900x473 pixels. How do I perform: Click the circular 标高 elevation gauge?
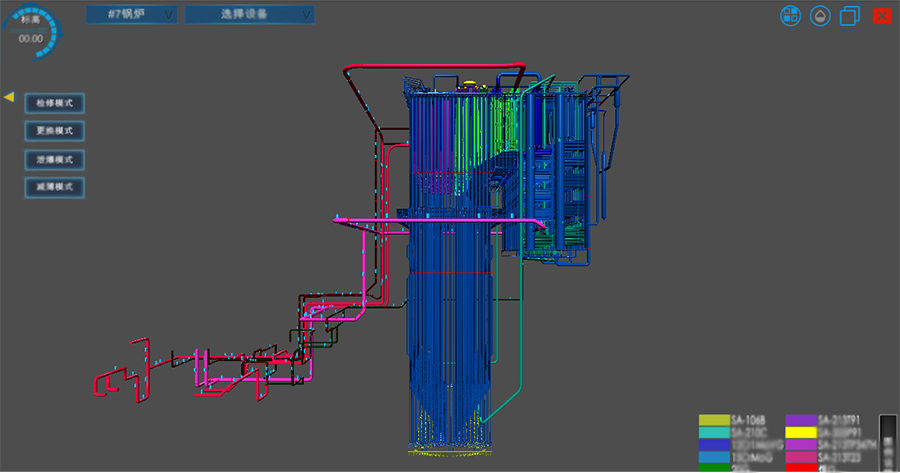point(30,28)
